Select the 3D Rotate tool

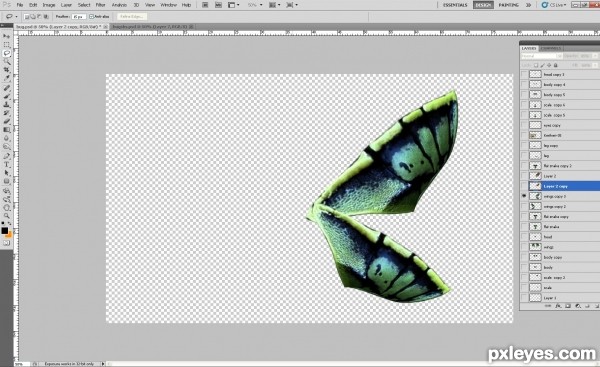7,191
